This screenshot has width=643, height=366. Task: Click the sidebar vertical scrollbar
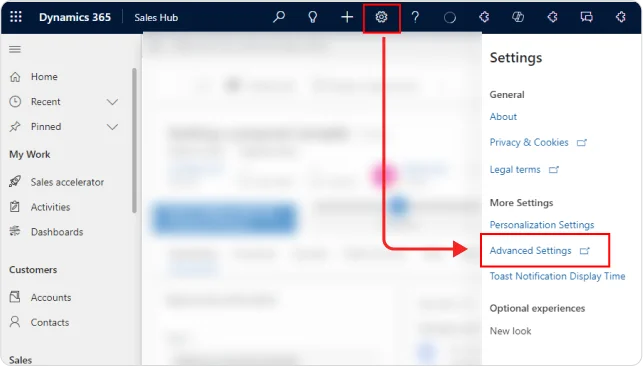[134, 140]
